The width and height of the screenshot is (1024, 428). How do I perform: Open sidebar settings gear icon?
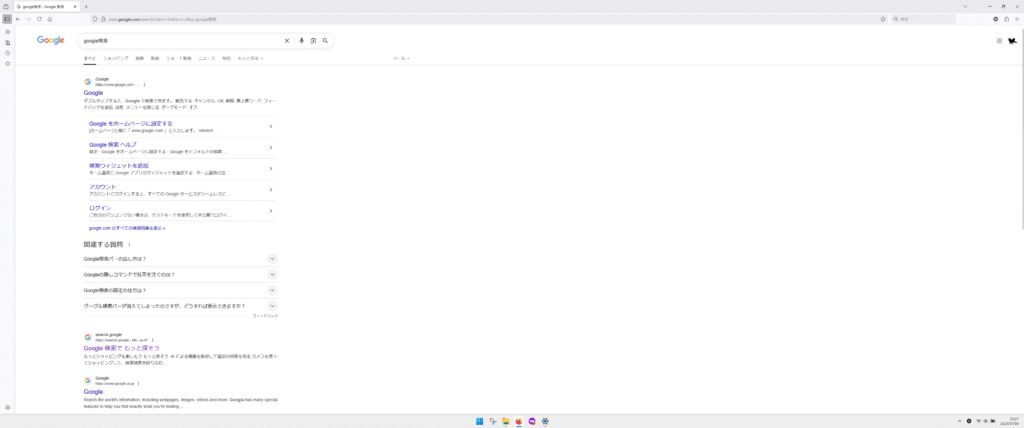(7, 407)
